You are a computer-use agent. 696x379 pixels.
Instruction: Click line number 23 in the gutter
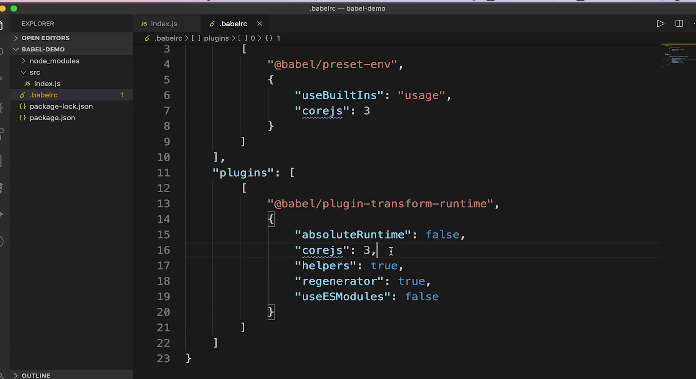click(x=163, y=359)
